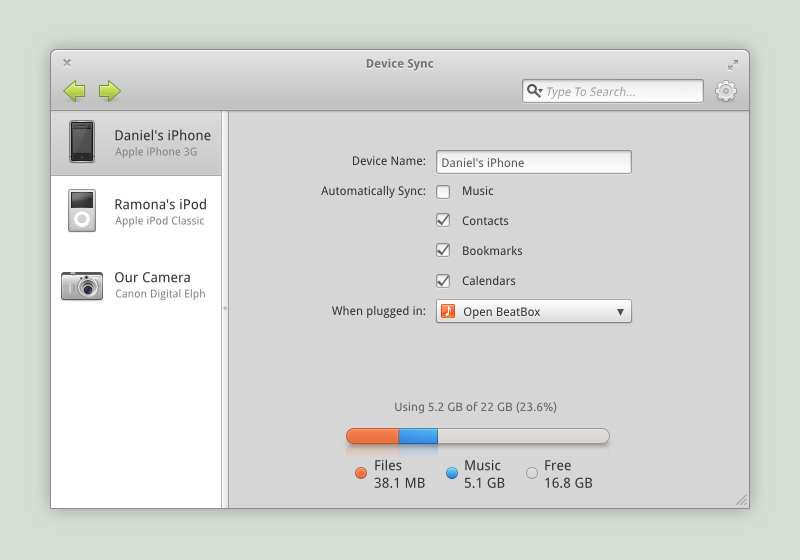Click the iPod Classic device icon
Screen dimensions: 800x560
[x=82, y=211]
